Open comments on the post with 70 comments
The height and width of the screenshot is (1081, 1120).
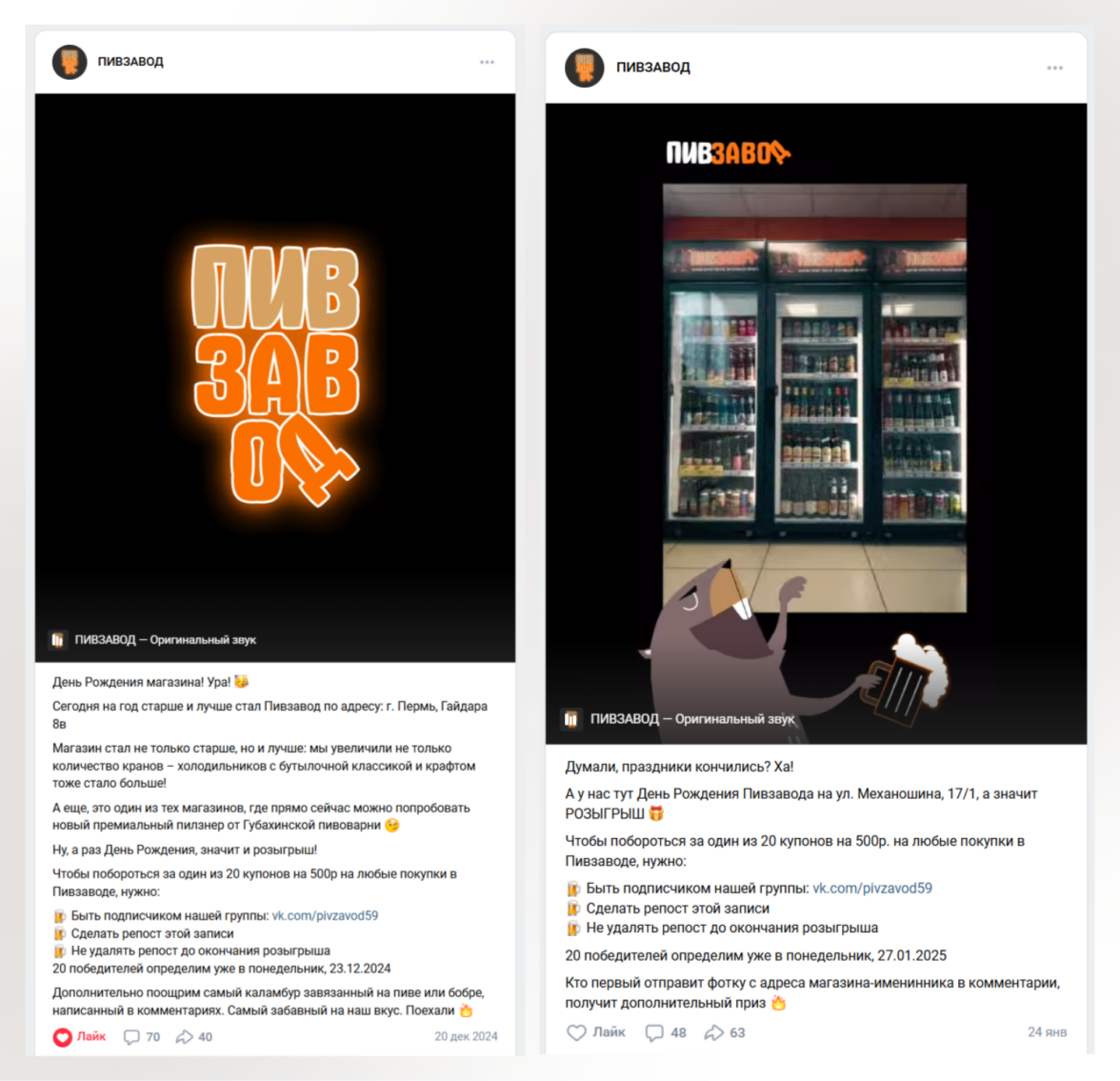tap(141, 1036)
